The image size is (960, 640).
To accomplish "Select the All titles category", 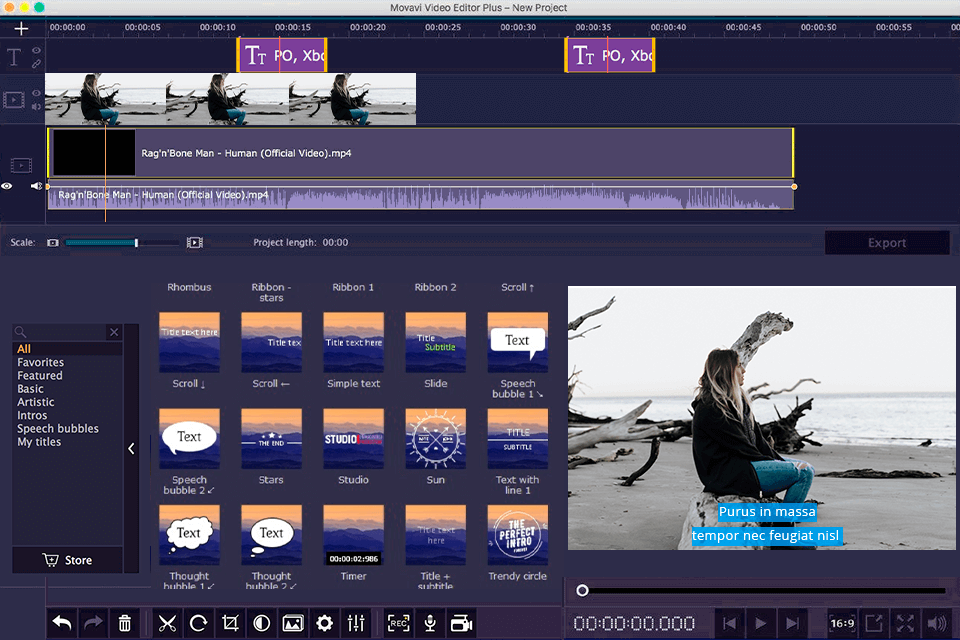I will point(24,348).
